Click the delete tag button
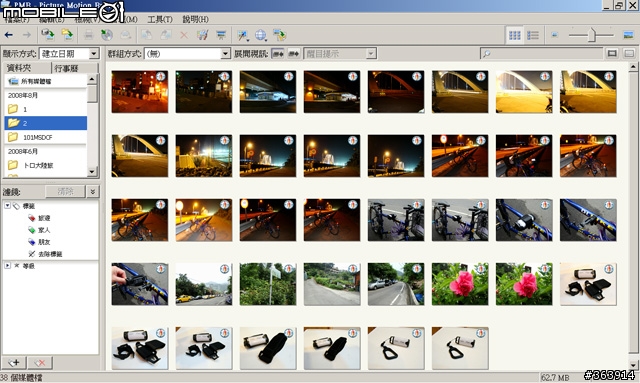The height and width of the screenshot is (383, 640). 40,363
